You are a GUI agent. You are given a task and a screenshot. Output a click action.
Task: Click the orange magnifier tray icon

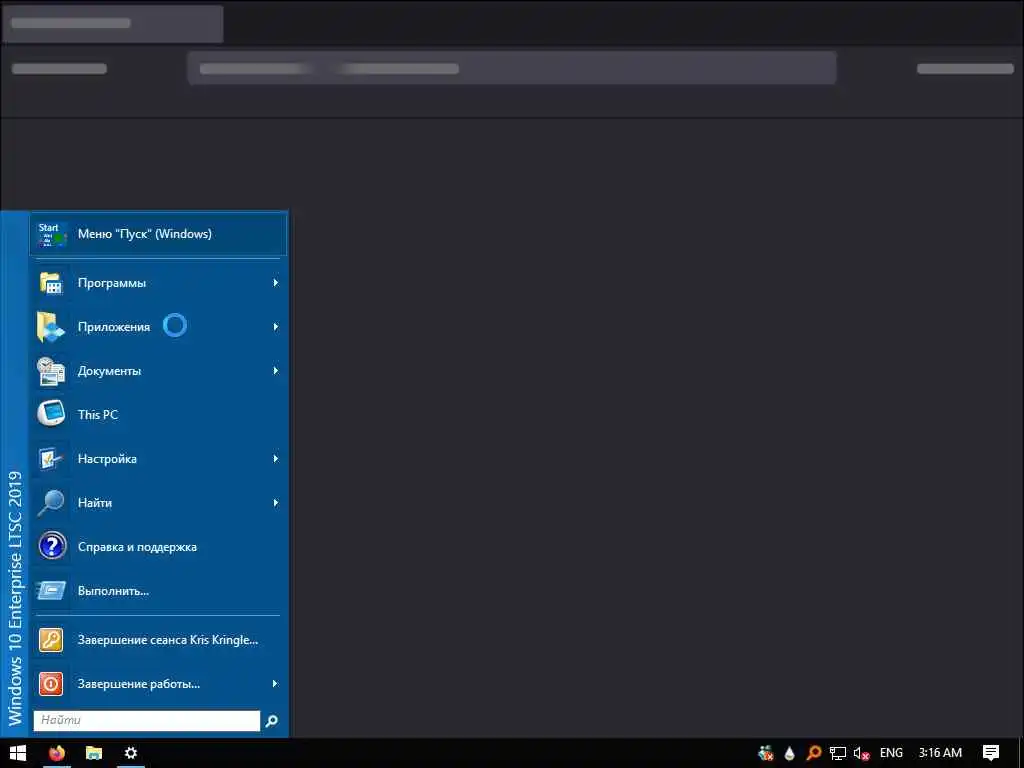click(814, 753)
